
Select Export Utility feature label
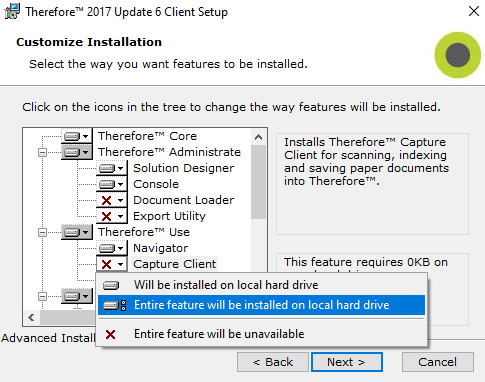tap(169, 216)
